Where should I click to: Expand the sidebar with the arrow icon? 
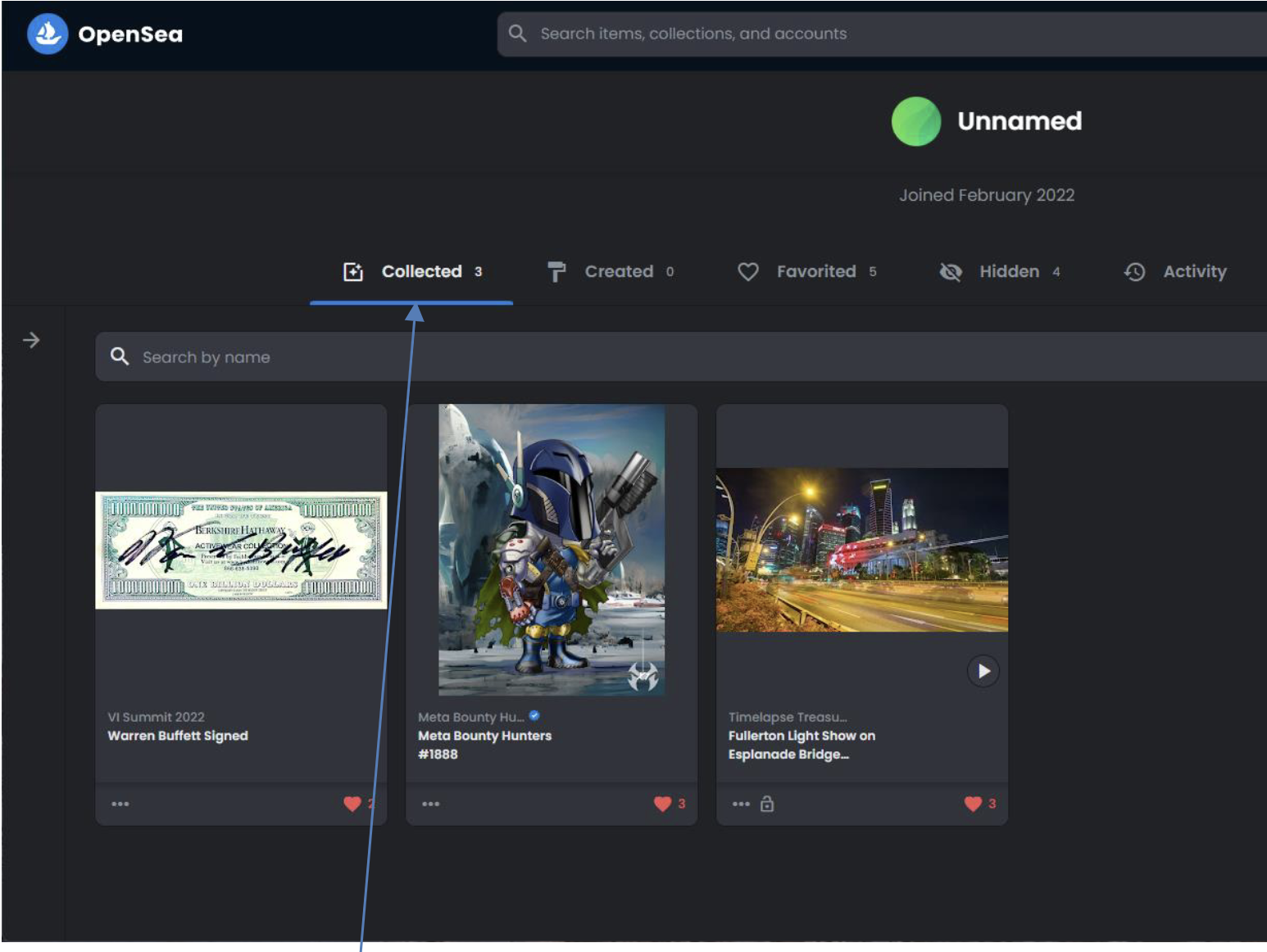(x=31, y=340)
